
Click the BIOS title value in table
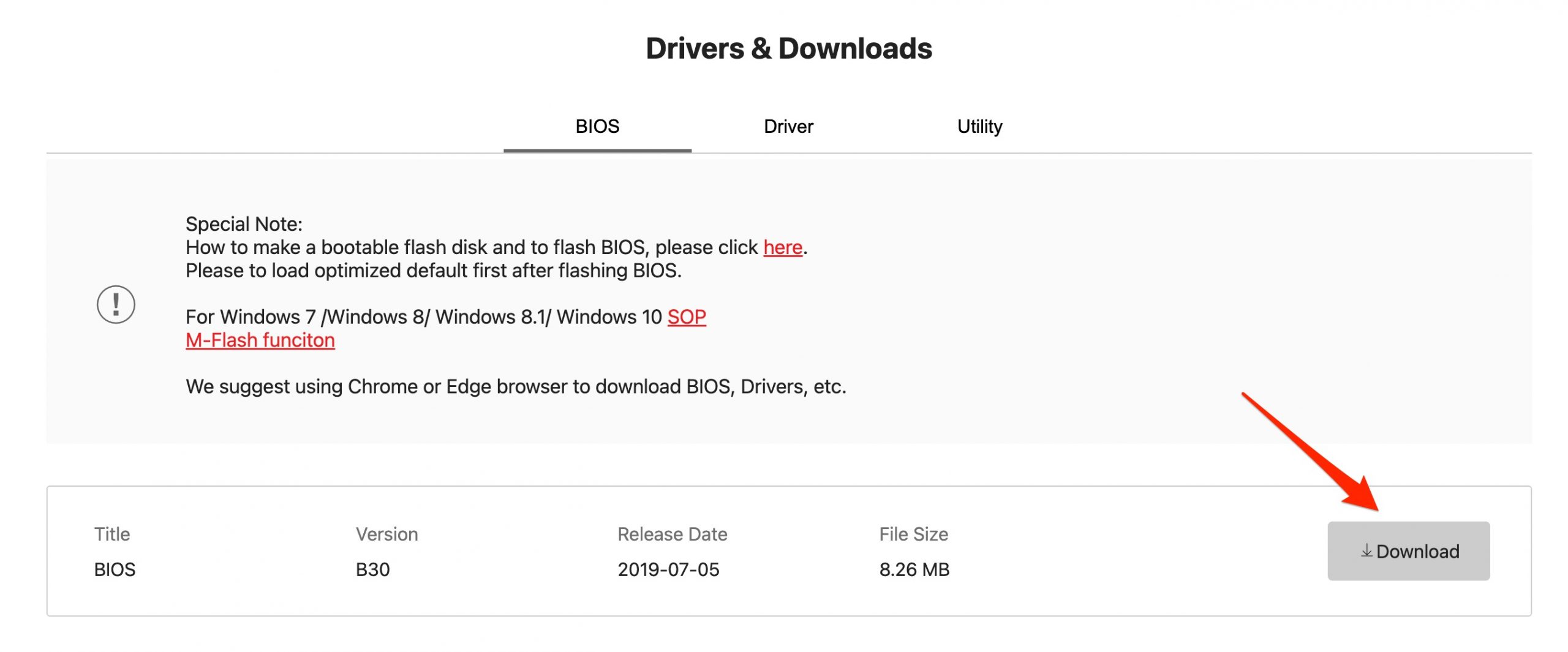[x=115, y=569]
